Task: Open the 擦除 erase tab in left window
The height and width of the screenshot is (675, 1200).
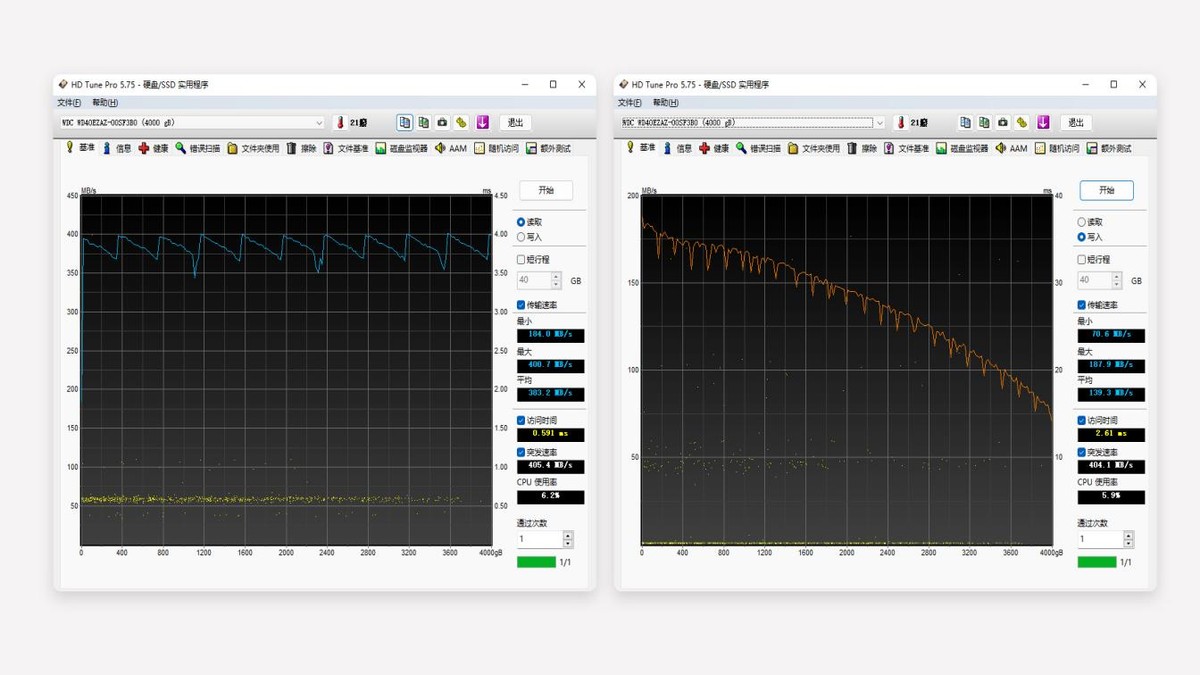Action: [x=301, y=148]
